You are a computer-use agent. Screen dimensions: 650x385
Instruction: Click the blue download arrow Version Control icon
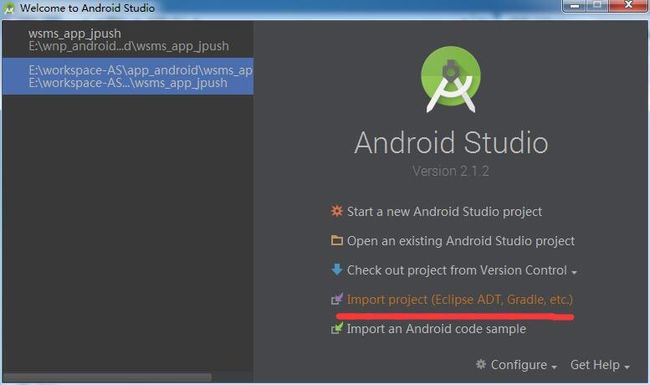tap(337, 269)
